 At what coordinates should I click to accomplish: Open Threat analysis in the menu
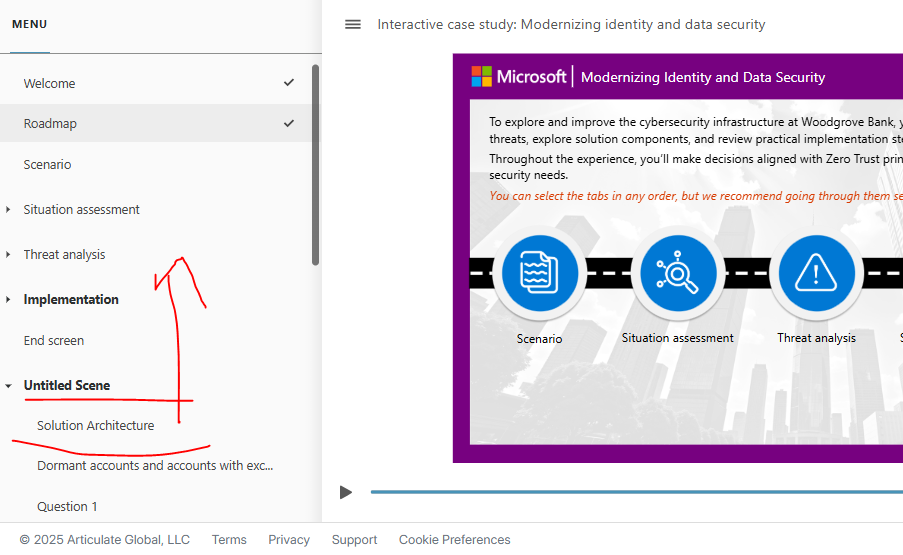point(64,254)
